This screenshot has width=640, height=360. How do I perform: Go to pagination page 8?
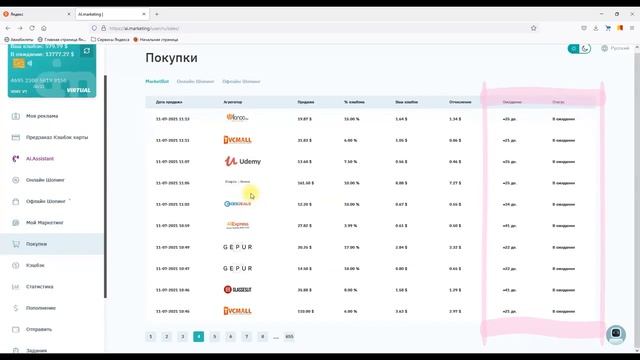pyautogui.click(x=262, y=337)
